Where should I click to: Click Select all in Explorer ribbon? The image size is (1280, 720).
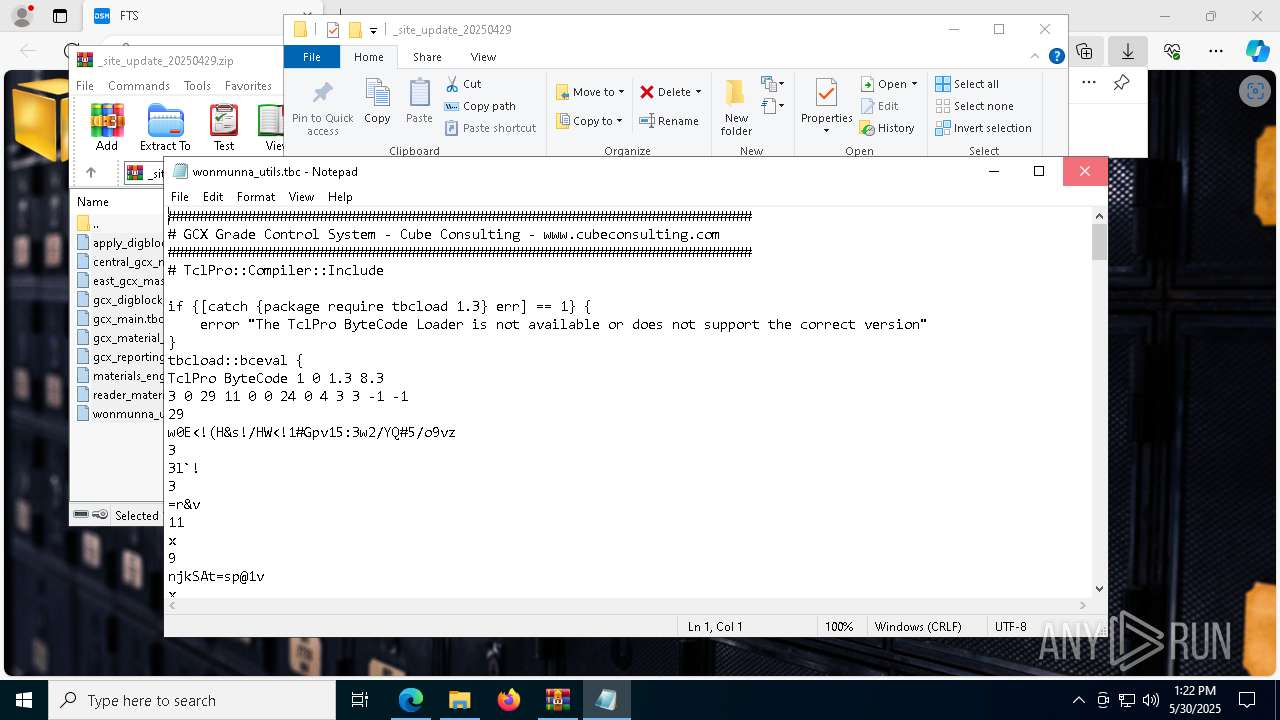click(x=967, y=84)
